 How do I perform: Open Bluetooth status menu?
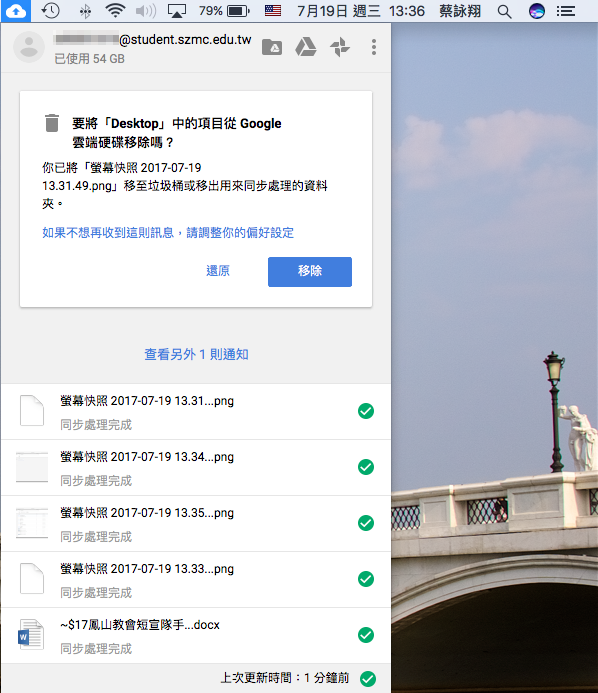click(x=85, y=11)
